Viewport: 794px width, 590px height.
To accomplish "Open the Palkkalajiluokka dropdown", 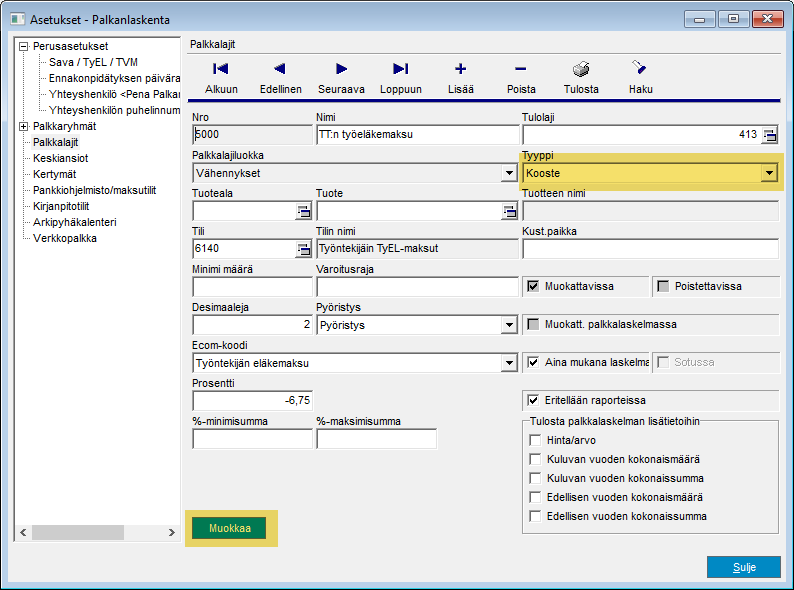I will click(x=509, y=173).
